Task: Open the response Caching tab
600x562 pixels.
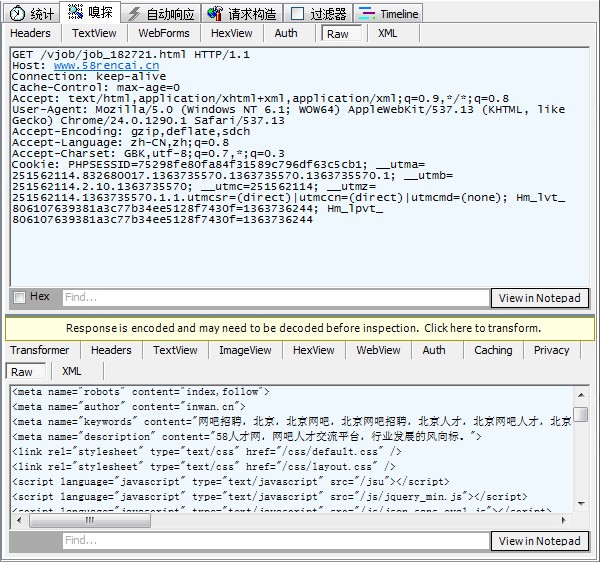Action: (493, 350)
